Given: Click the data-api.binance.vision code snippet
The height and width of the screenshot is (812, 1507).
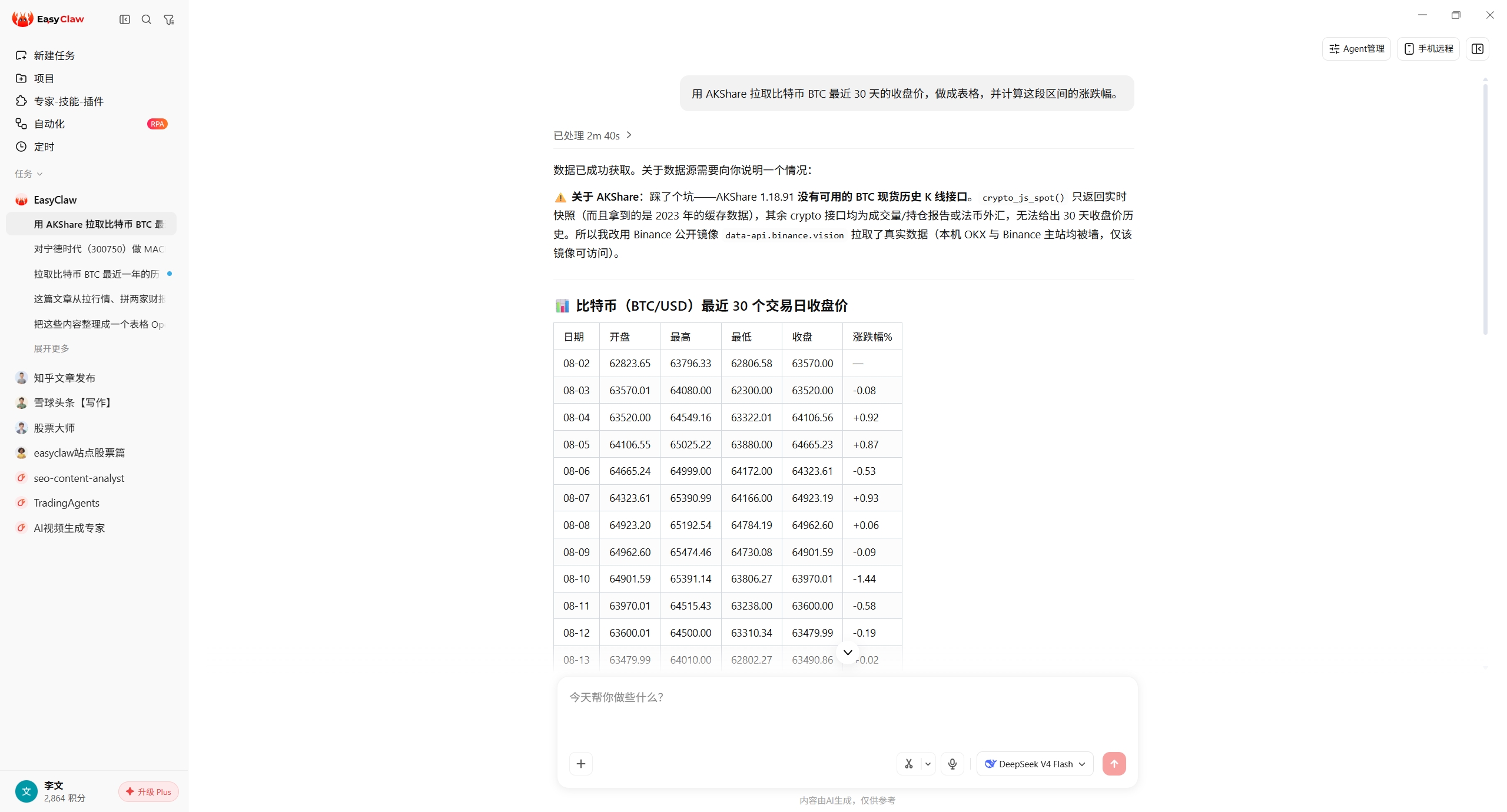Looking at the screenshot, I should point(785,235).
